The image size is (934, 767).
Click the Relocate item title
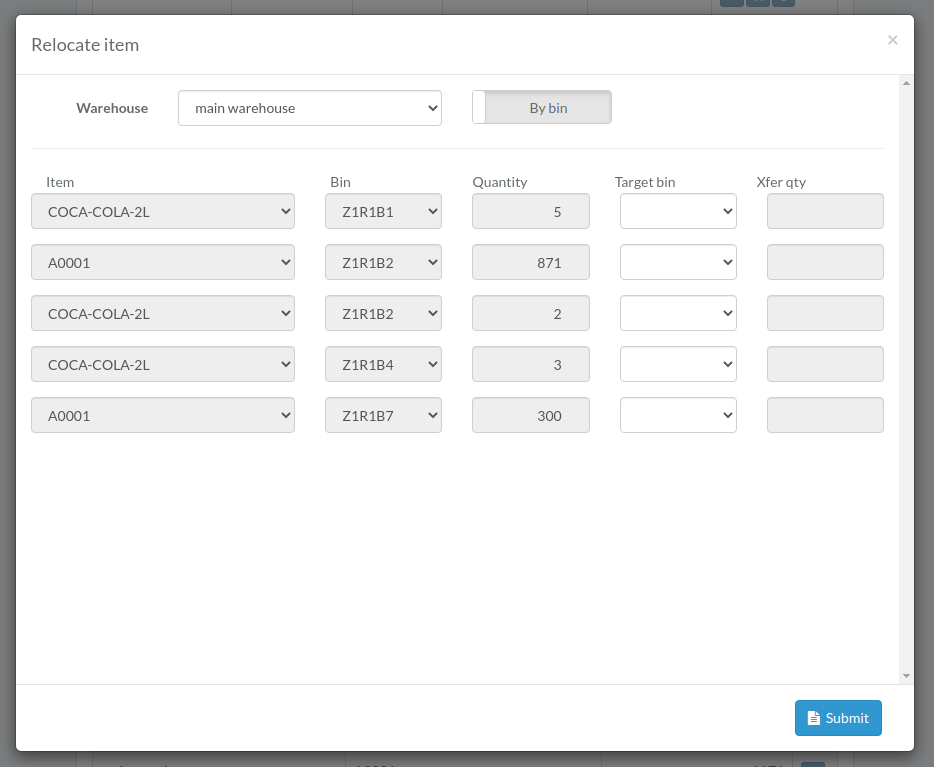85,45
